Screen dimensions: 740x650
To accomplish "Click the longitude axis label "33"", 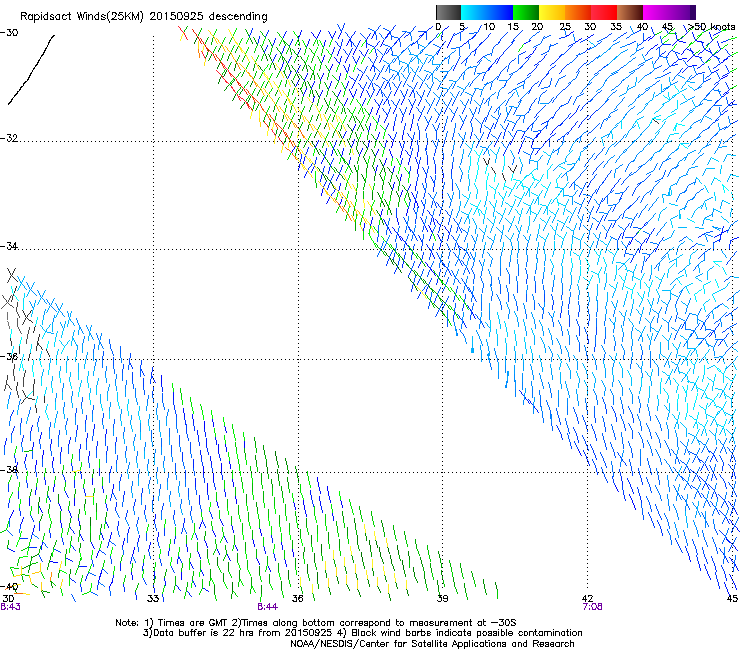I will (x=153, y=599).
